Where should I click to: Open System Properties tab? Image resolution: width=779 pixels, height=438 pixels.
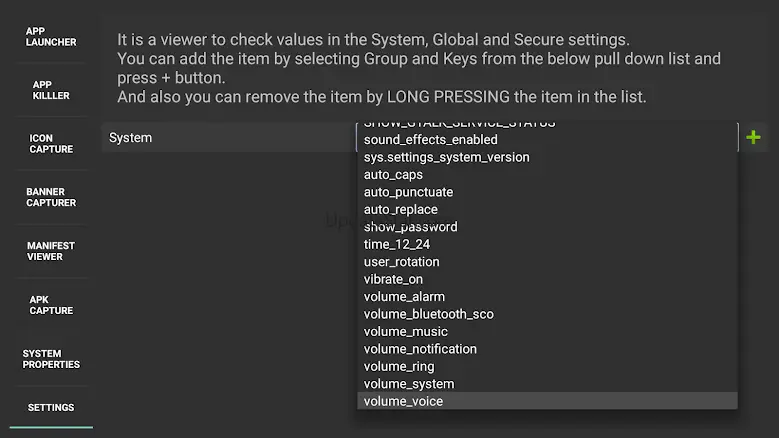pyautogui.click(x=51, y=359)
